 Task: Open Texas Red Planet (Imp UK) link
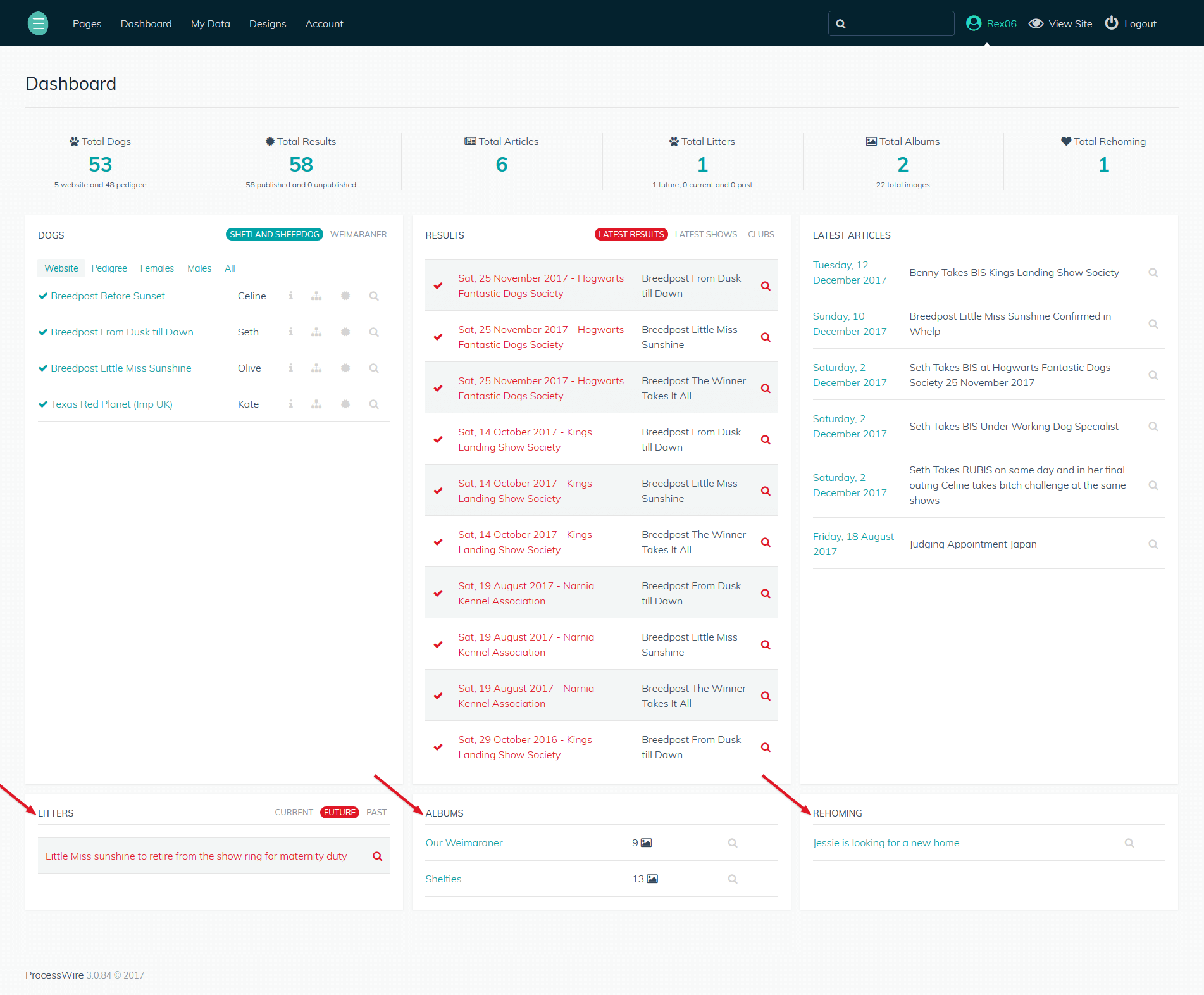(111, 404)
